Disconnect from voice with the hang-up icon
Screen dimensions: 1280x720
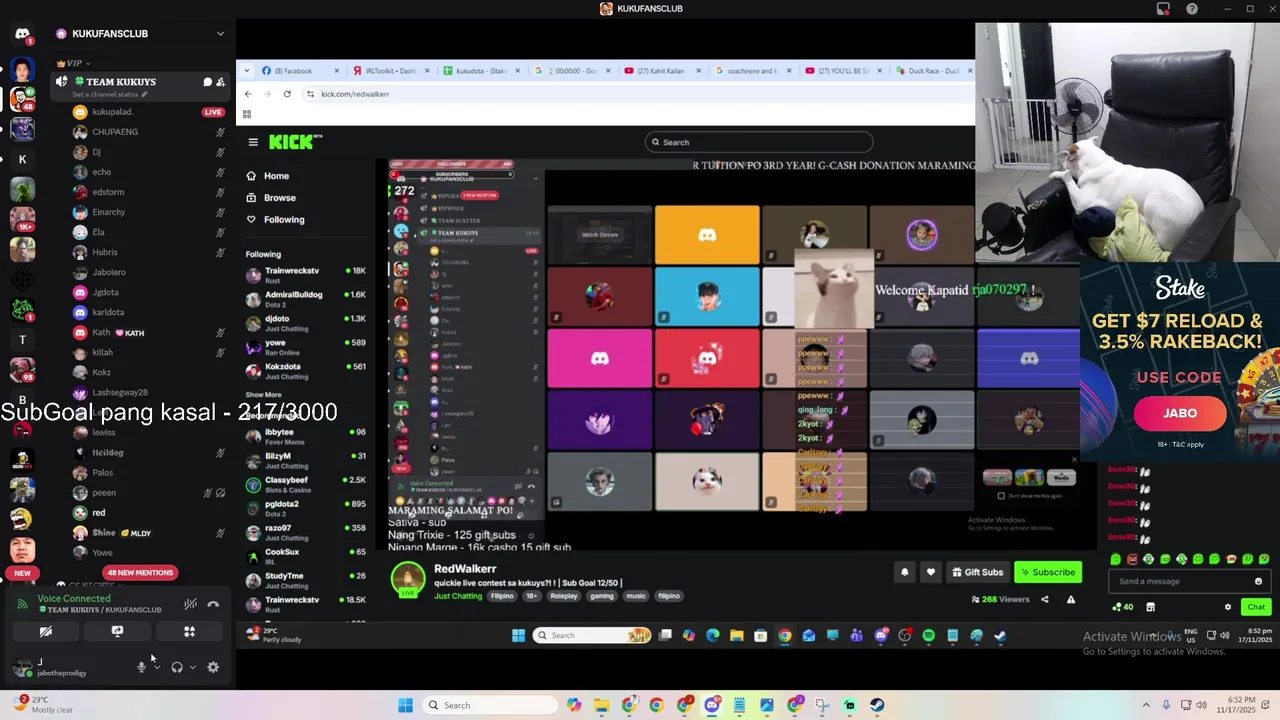click(213, 604)
